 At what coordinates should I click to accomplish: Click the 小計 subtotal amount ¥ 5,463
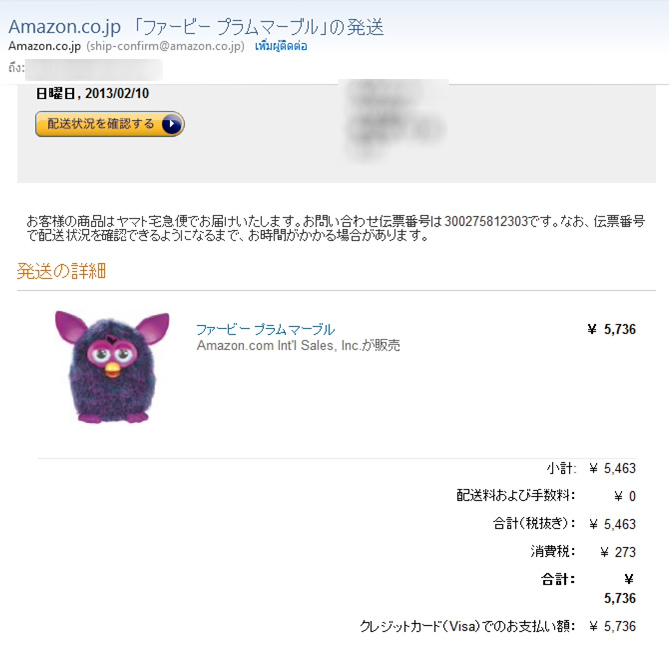coord(612,468)
